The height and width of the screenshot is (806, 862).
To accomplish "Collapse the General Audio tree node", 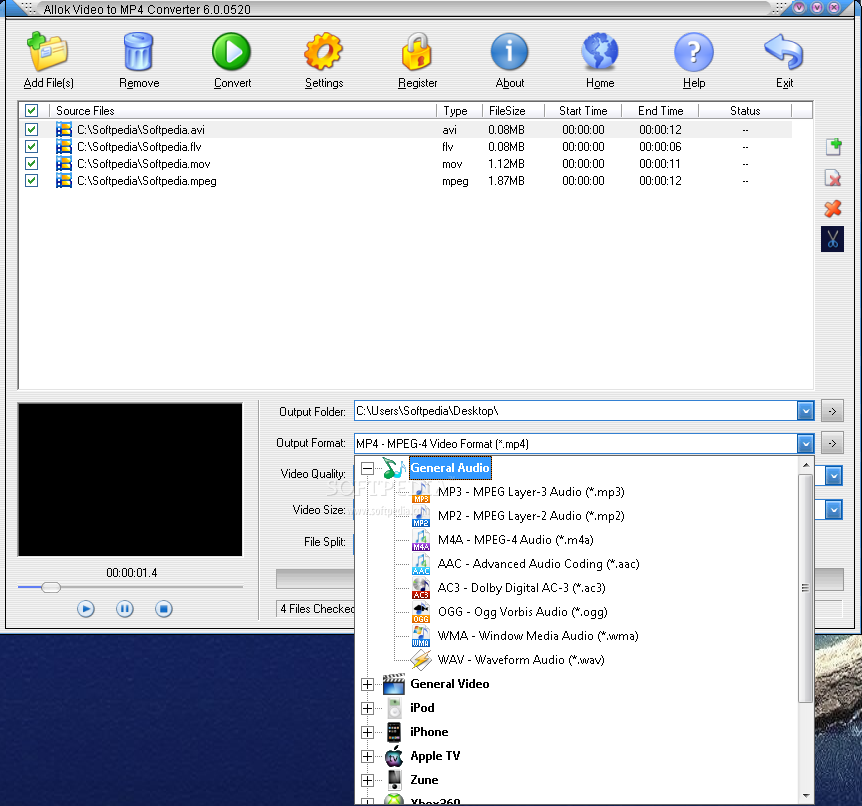I will (367, 468).
